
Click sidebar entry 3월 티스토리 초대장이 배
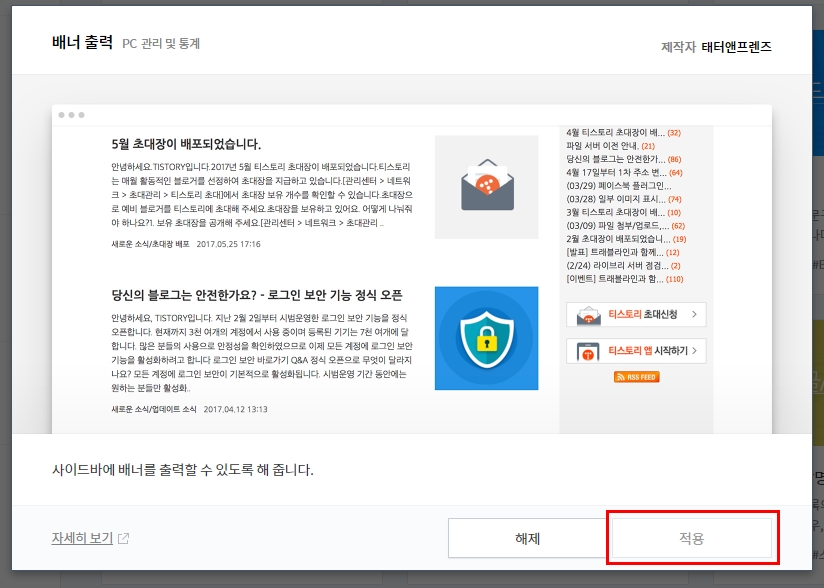(615, 212)
